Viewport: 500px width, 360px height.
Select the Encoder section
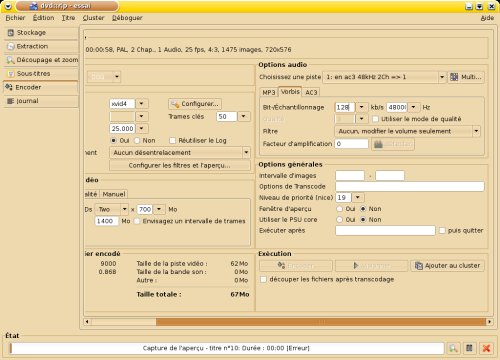[x=40, y=87]
